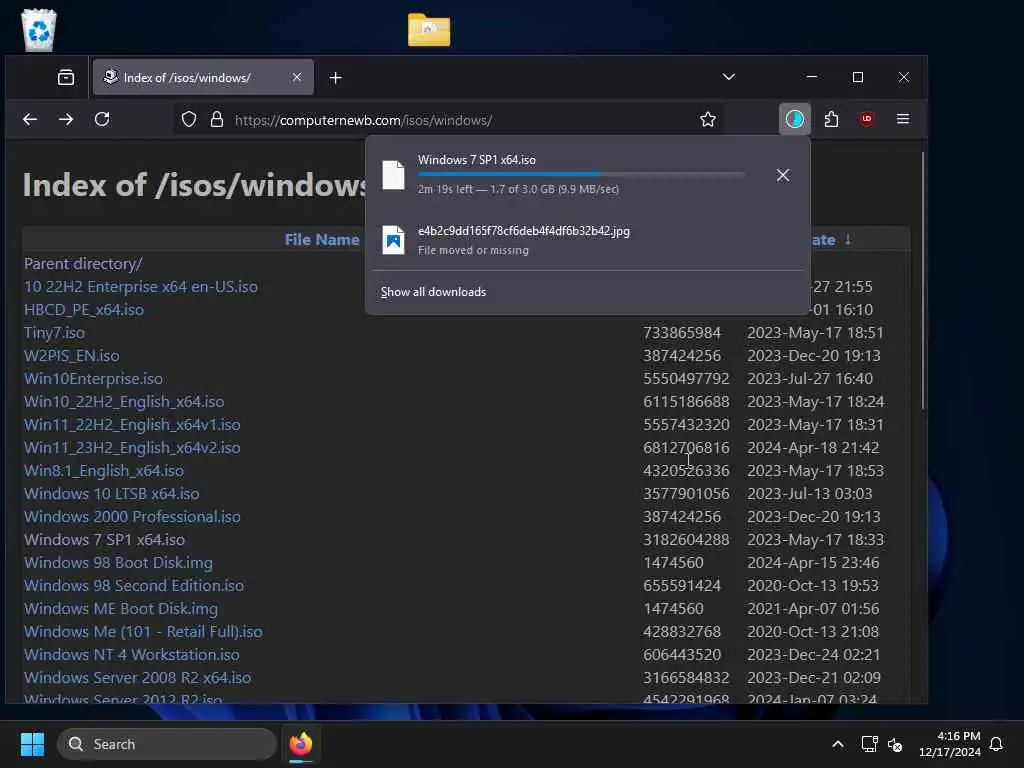The image size is (1024, 768).
Task: Download Win11_23H2_English_x64v2.iso
Action: coord(132,447)
